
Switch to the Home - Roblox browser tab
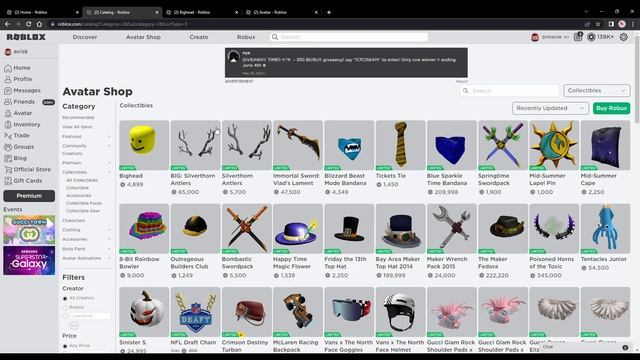[42, 12]
